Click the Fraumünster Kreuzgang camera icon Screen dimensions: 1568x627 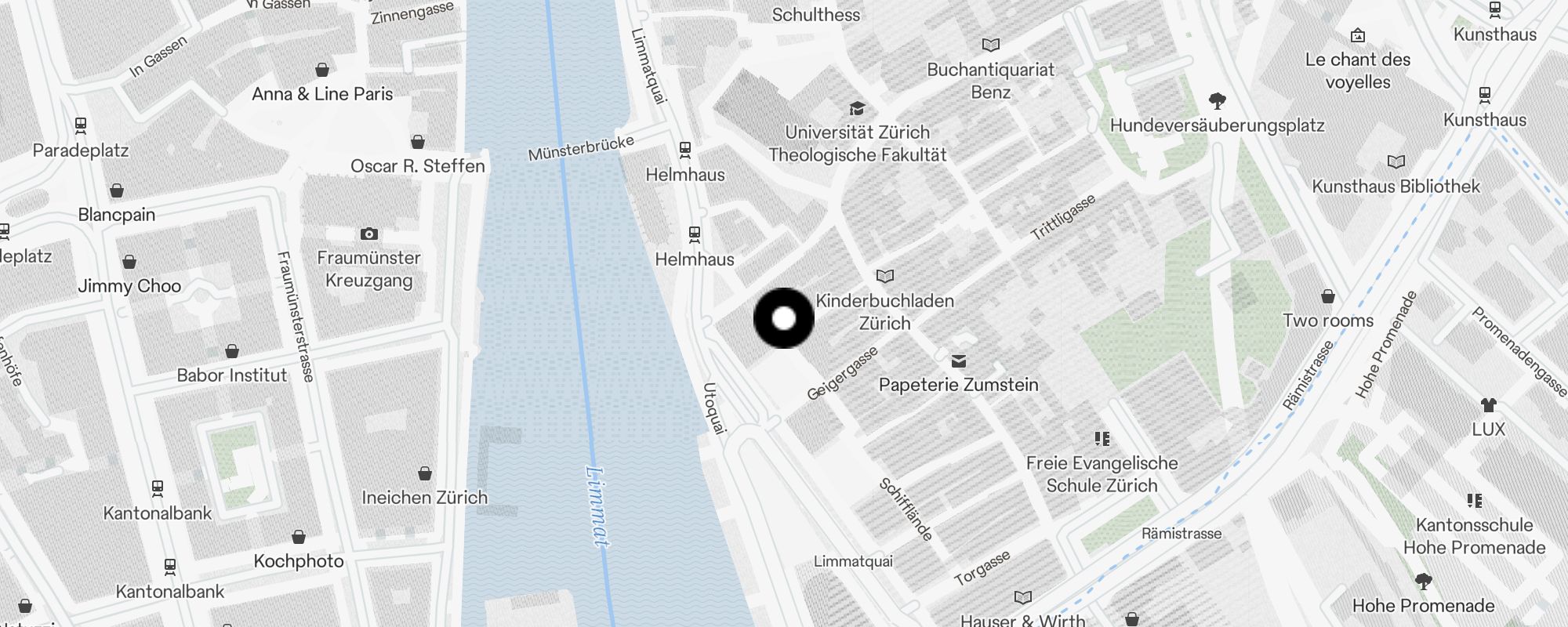[x=369, y=234]
